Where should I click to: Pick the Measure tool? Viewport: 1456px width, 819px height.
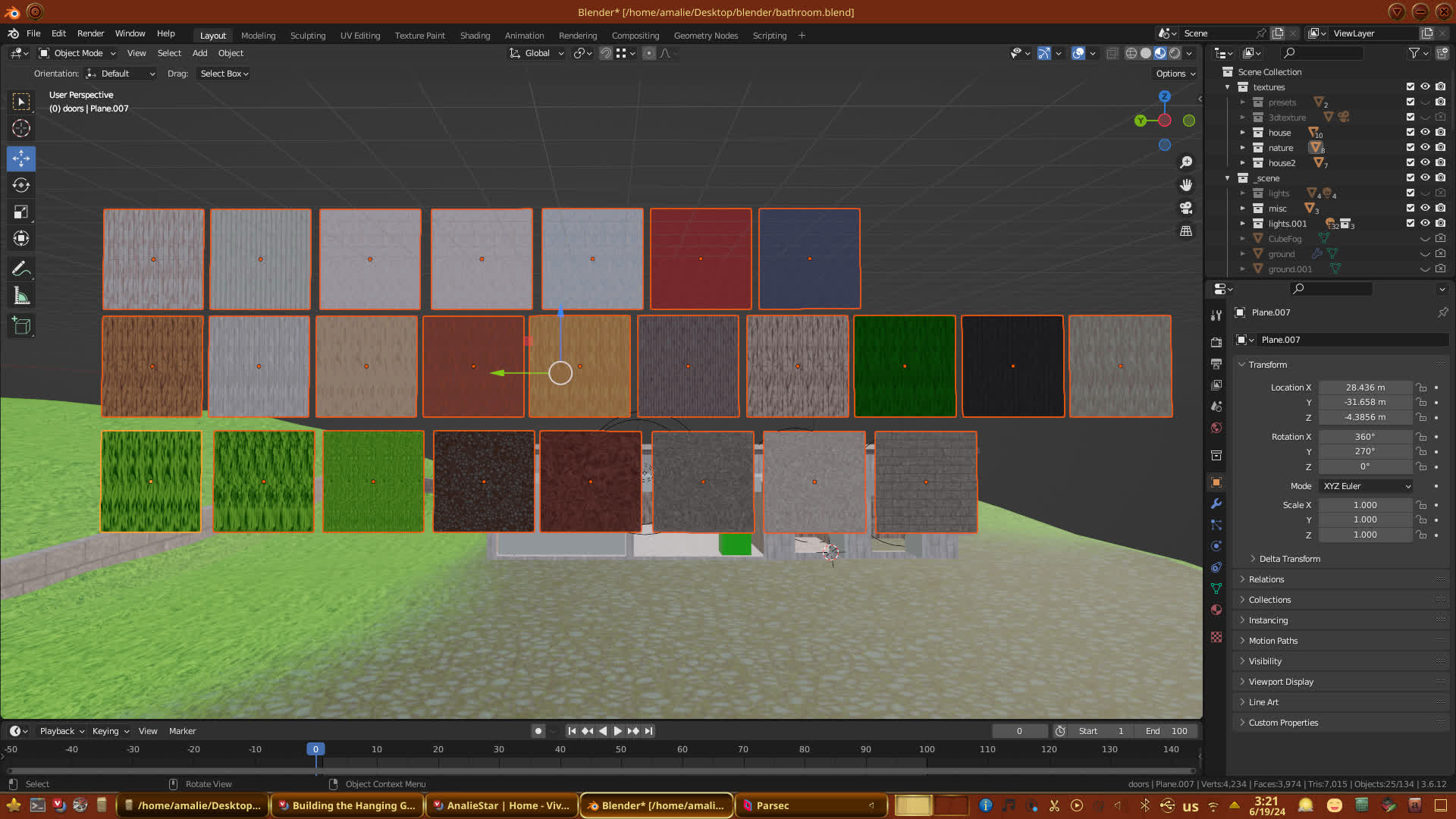21,297
